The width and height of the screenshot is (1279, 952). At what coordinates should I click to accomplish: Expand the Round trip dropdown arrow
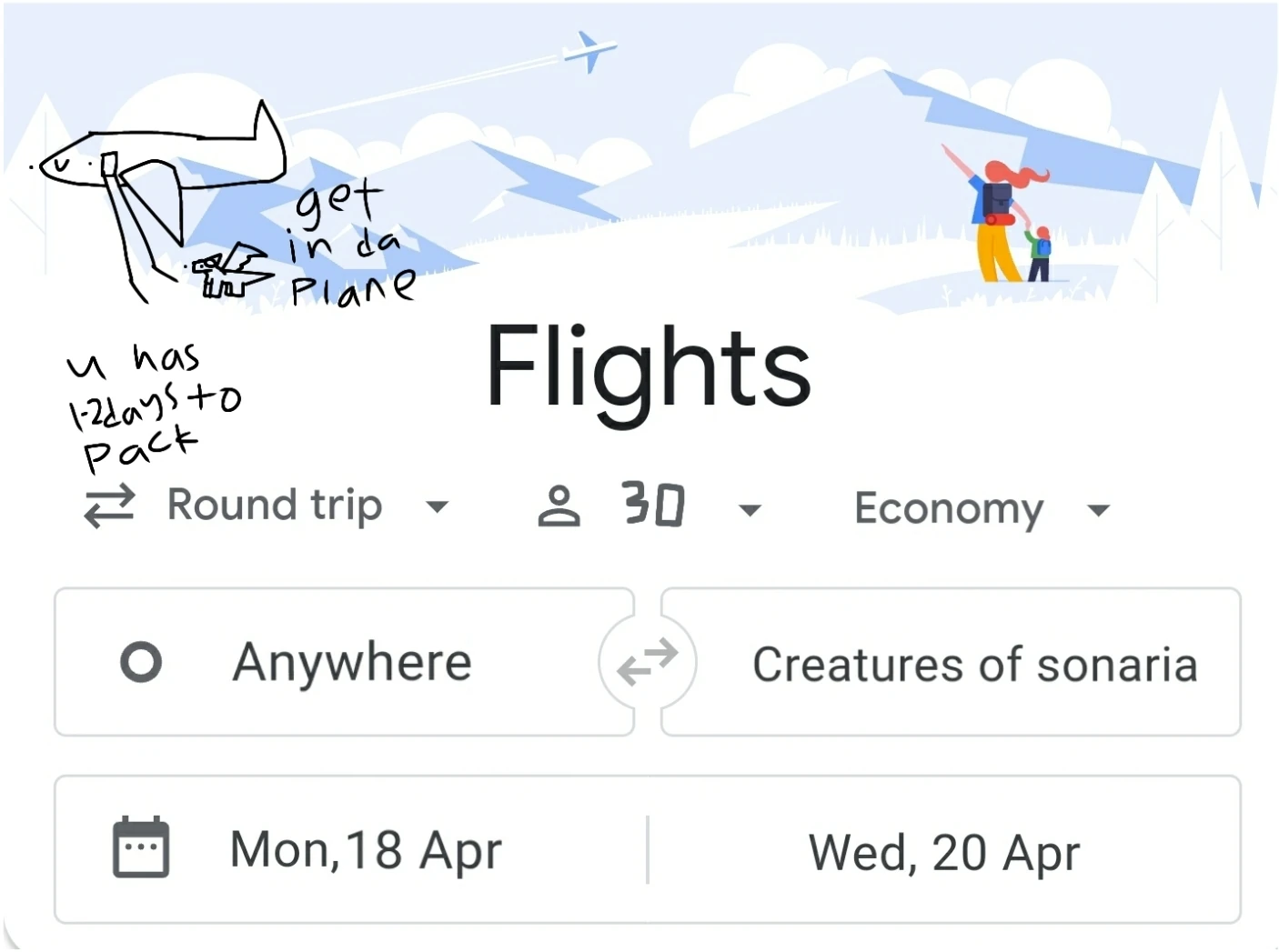click(438, 507)
